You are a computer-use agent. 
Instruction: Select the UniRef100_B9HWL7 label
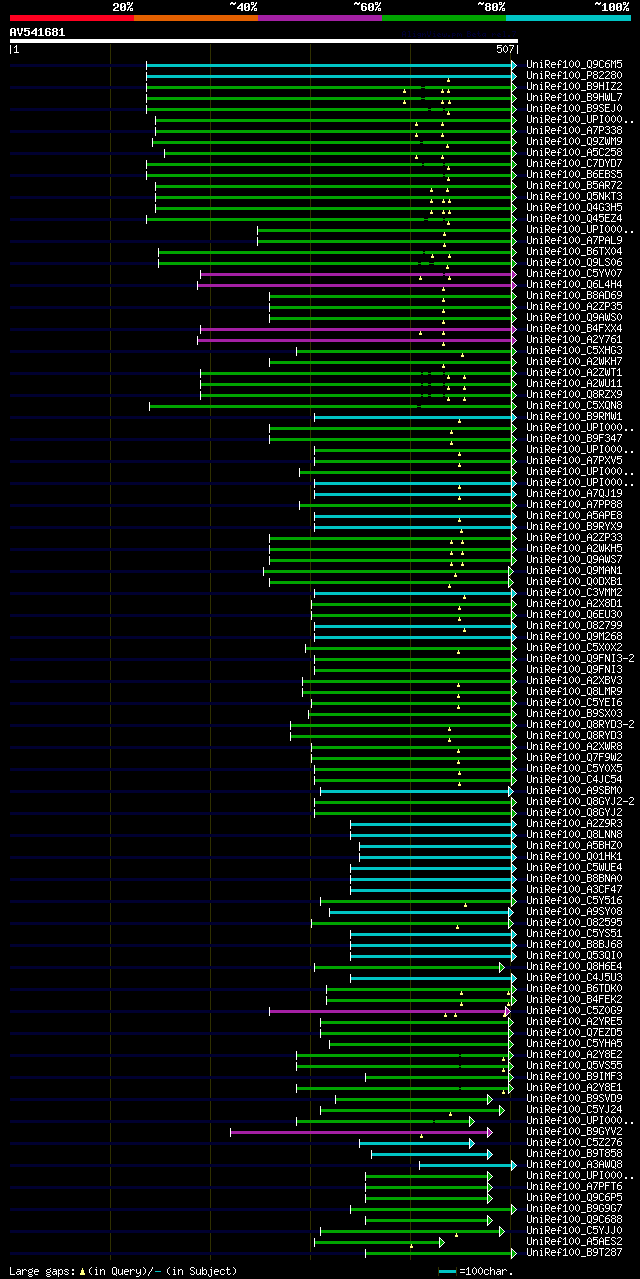point(574,98)
